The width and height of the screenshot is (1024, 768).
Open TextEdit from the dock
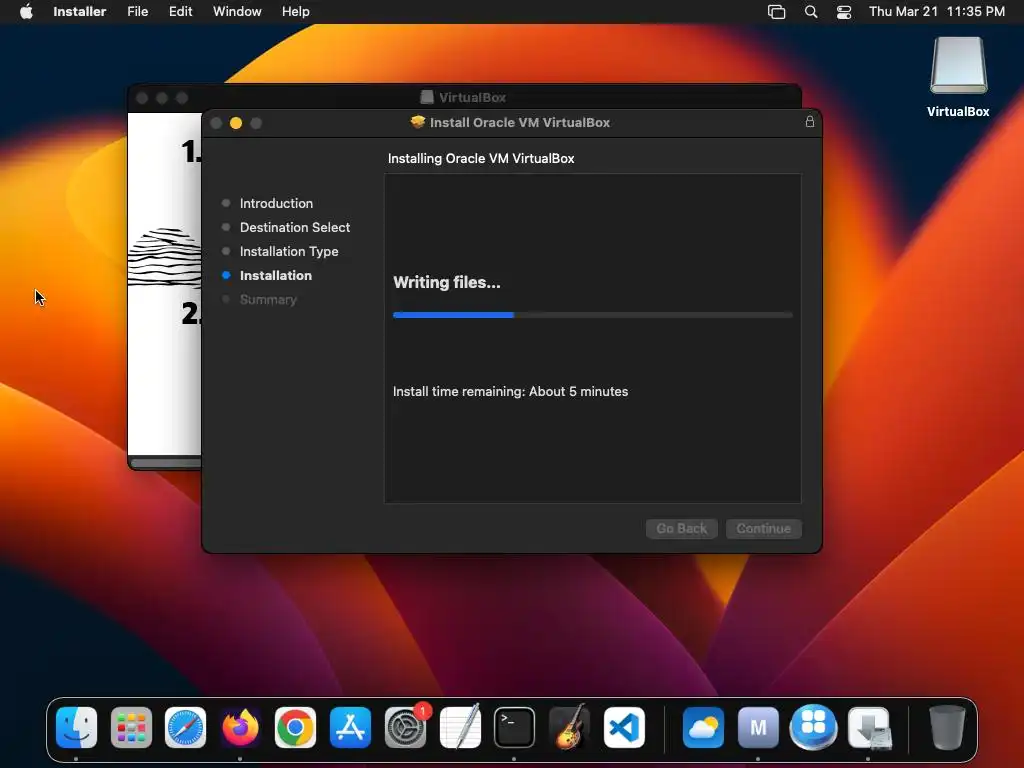tap(460, 728)
